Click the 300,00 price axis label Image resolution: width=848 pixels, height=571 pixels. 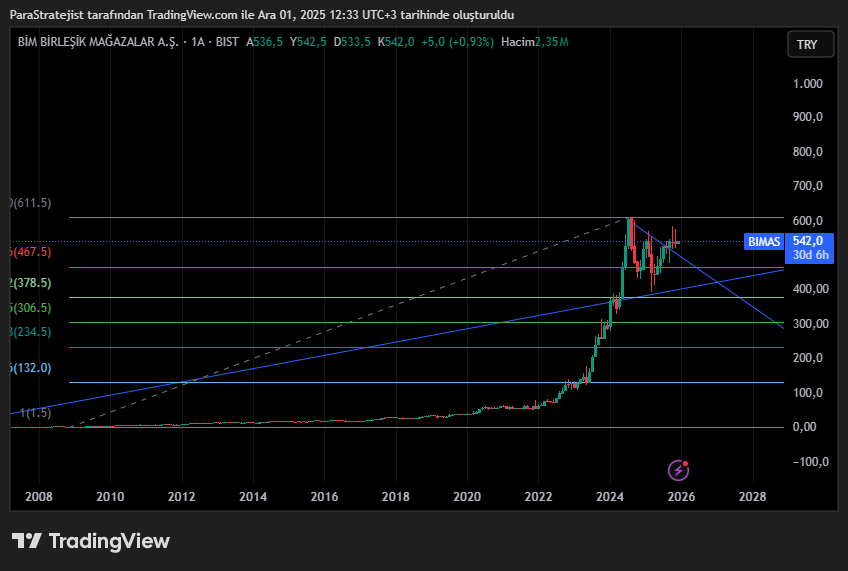811,324
